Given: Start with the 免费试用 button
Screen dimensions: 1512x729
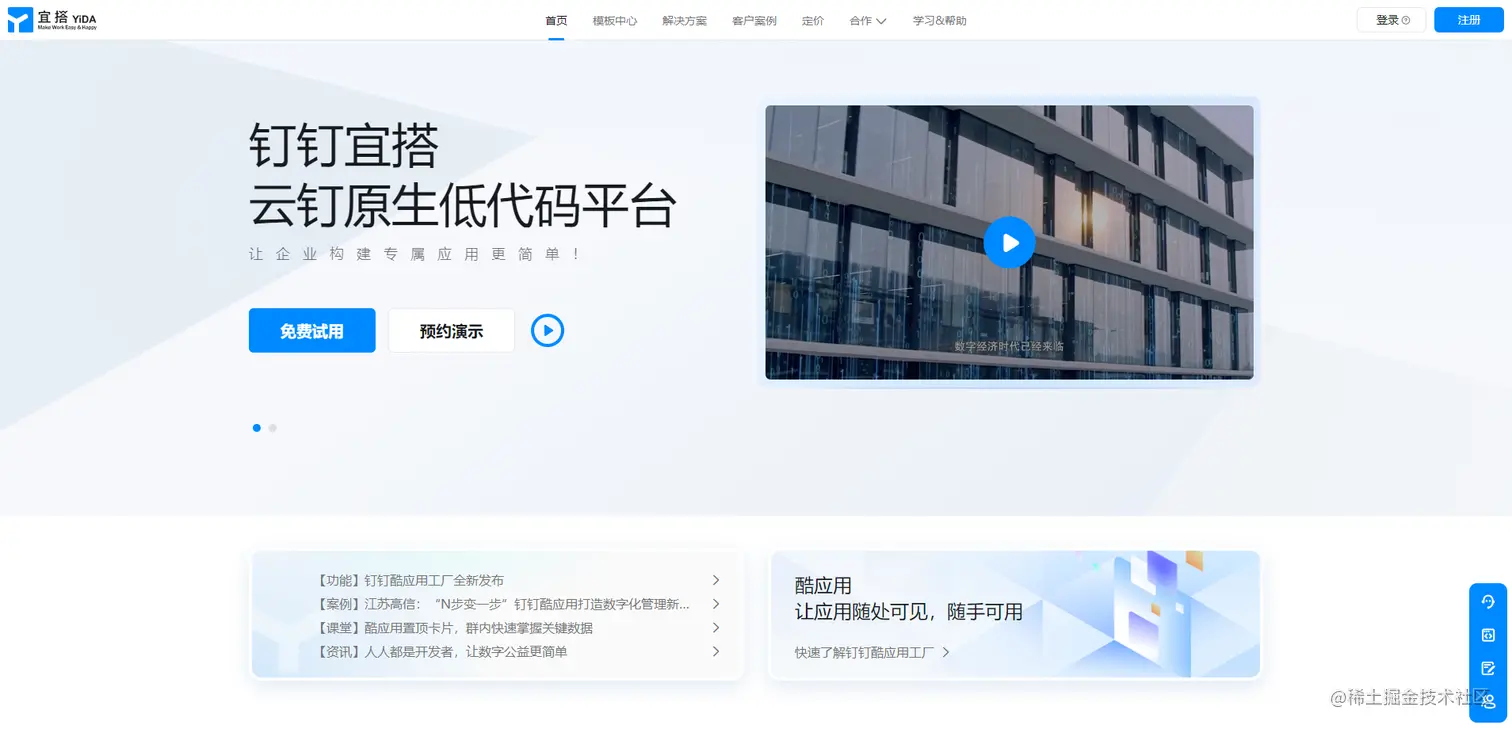Looking at the screenshot, I should click(x=312, y=330).
